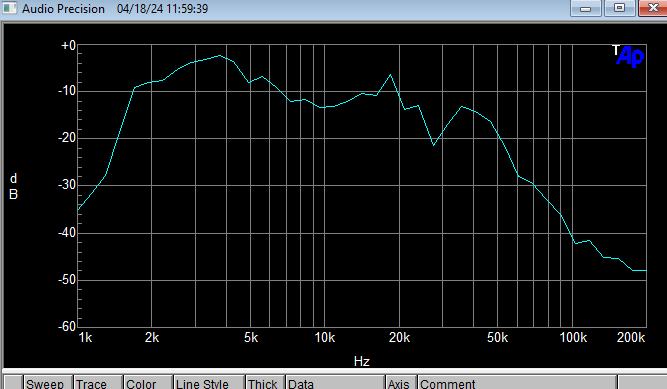Select the '-50' y-axis label

point(67,280)
